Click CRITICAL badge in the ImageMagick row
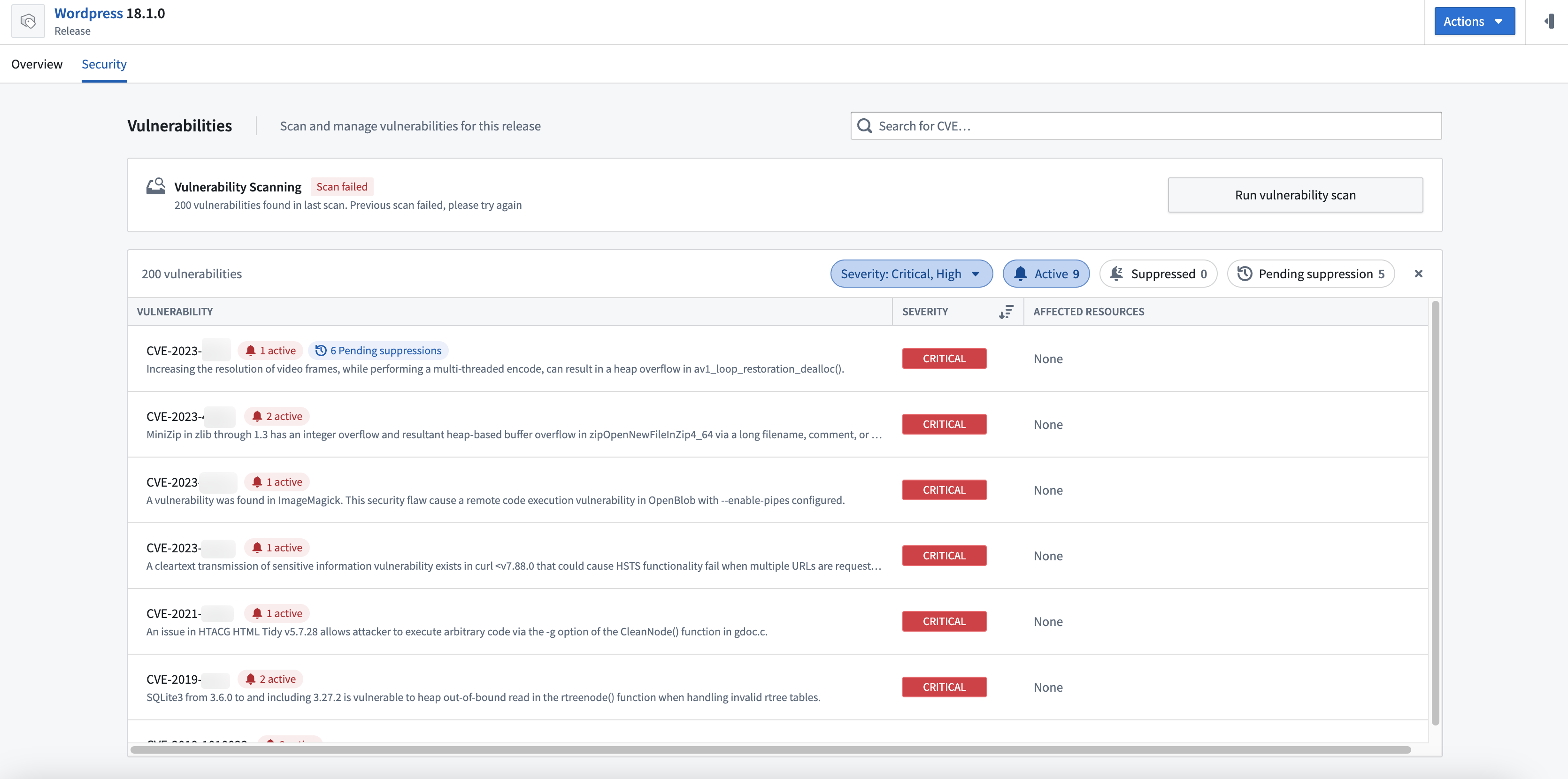 [x=944, y=490]
